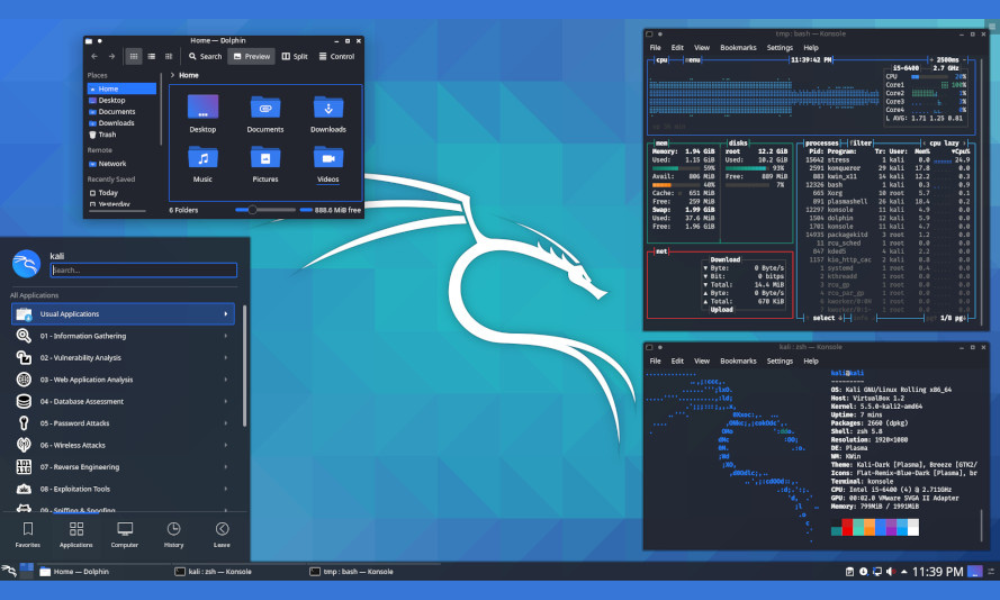Open Favorites tab in launcher
Screen dimensions: 1000x600
click(27, 534)
